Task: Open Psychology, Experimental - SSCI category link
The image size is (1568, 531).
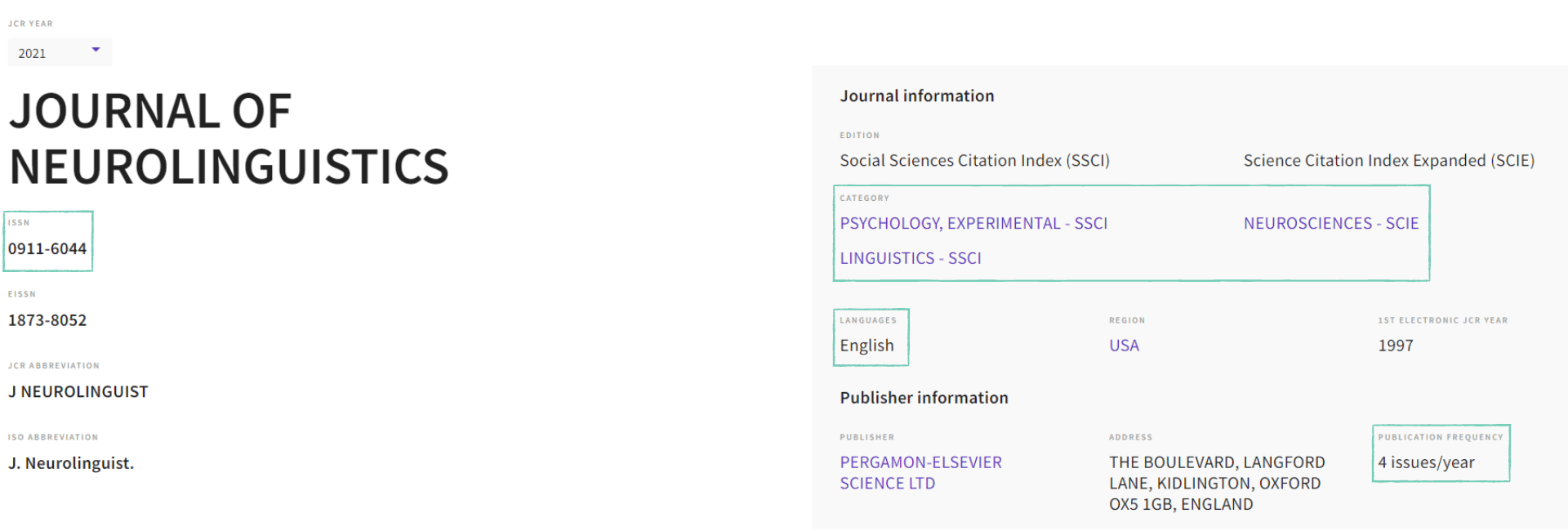Action: tap(973, 224)
